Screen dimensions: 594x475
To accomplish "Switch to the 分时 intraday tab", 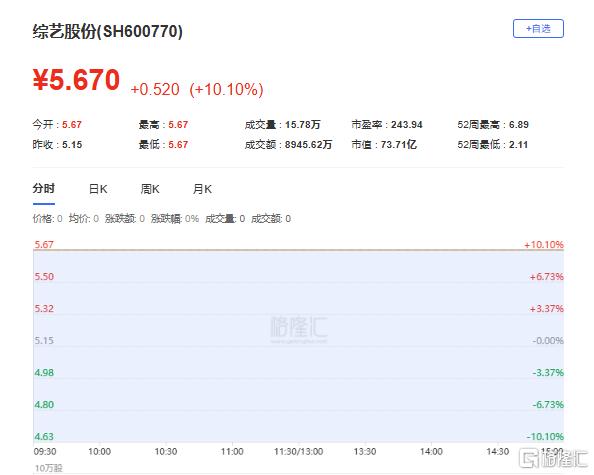I will pos(44,188).
